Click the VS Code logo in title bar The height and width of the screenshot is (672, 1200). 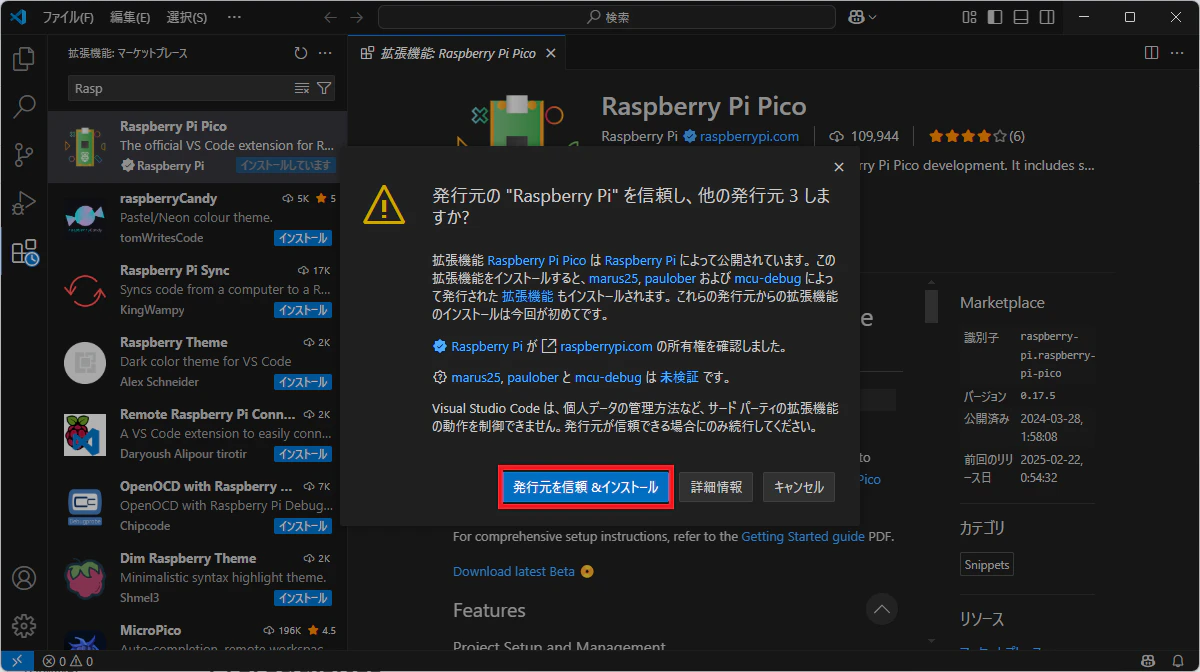point(17,17)
